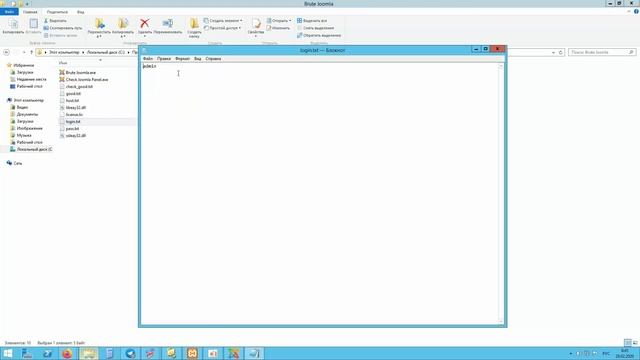Screen dimensions: 640x360
Task: Click Скопировать путь in the ribbon
Action: coord(63,28)
